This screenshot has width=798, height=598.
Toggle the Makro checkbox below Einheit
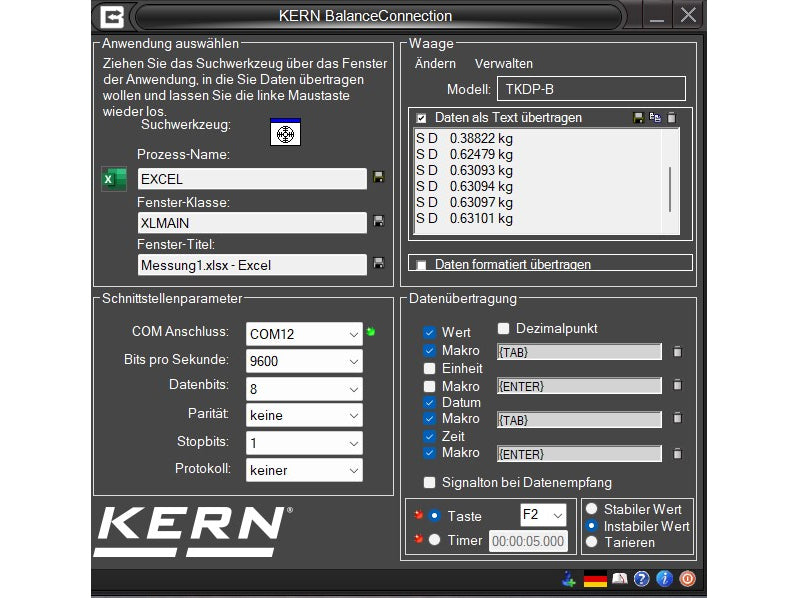(x=430, y=386)
